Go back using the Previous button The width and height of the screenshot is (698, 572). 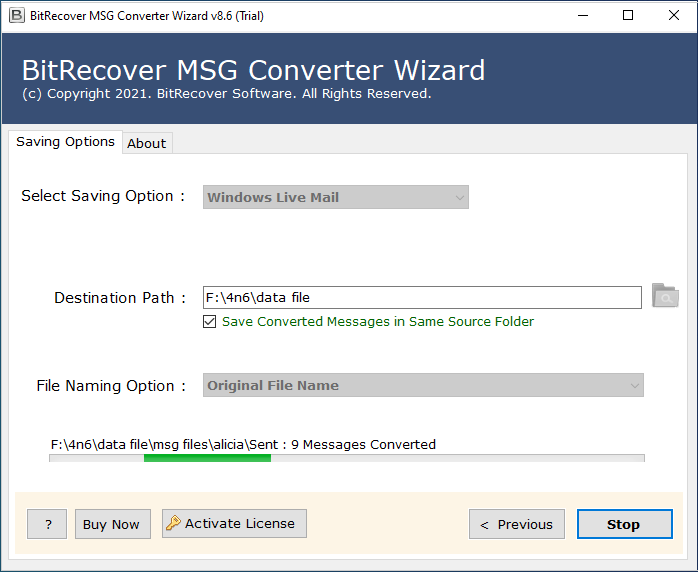[x=517, y=524]
